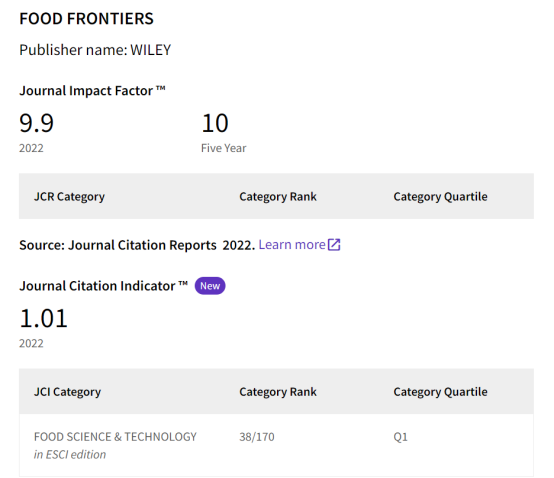554x478 pixels.
Task: Open the external link icon beside Learn more
Action: coord(334,244)
